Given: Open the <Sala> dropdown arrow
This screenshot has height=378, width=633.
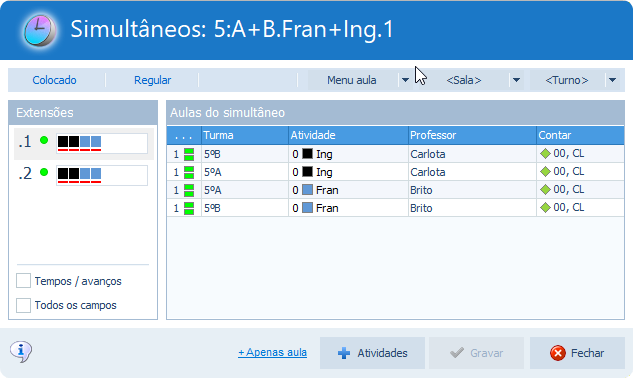Looking at the screenshot, I should pos(516,80).
